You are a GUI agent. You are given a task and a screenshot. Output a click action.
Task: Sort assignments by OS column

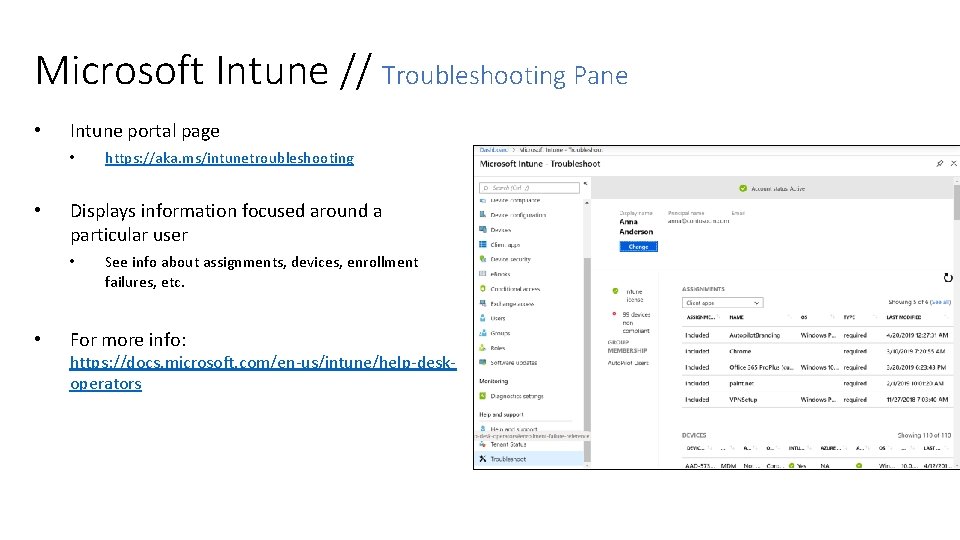tap(804, 317)
